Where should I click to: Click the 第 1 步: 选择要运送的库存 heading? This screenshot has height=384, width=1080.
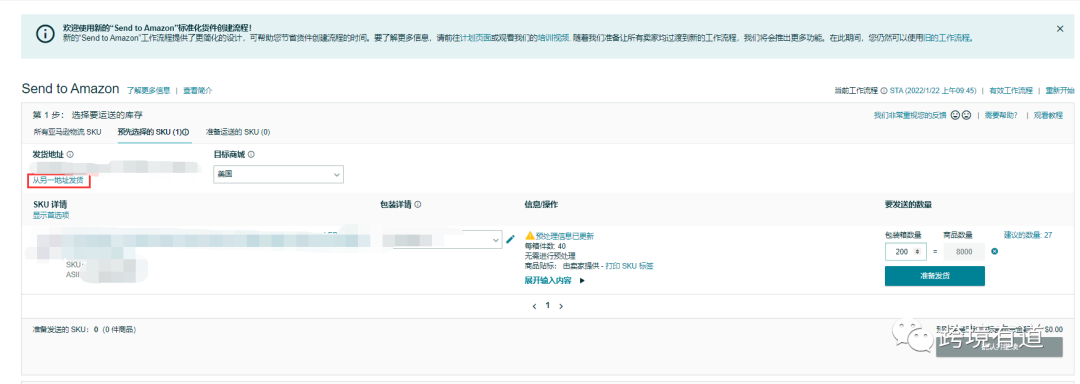tap(88, 115)
